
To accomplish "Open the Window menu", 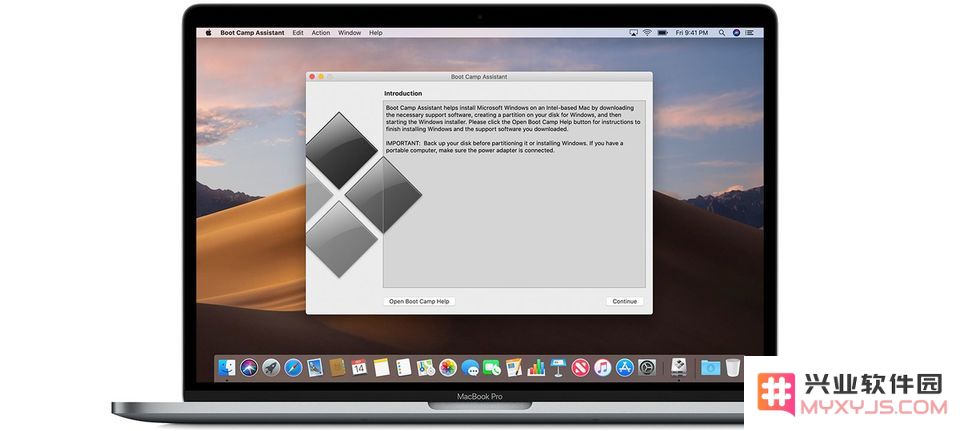I will [350, 32].
